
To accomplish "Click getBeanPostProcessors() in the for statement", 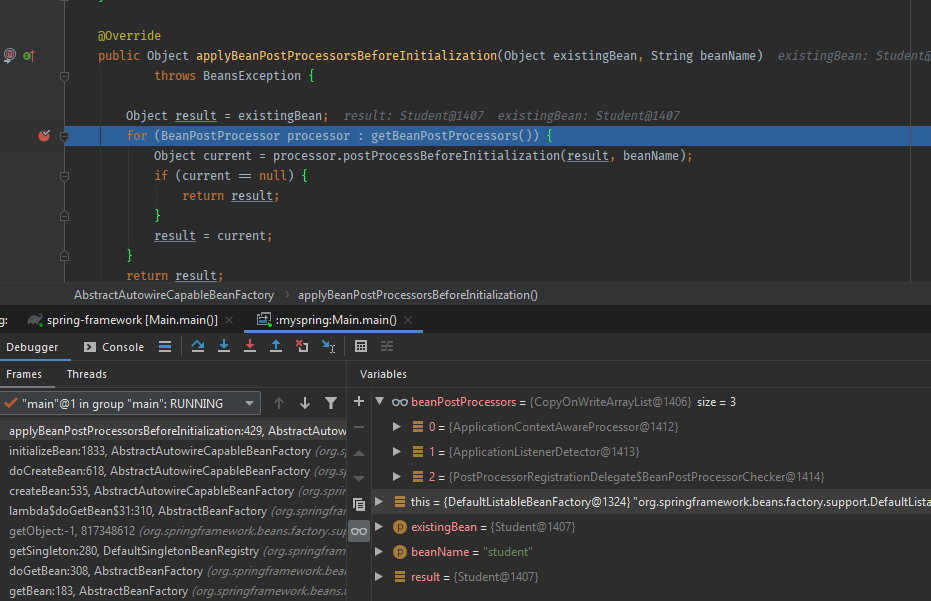I will click(455, 136).
